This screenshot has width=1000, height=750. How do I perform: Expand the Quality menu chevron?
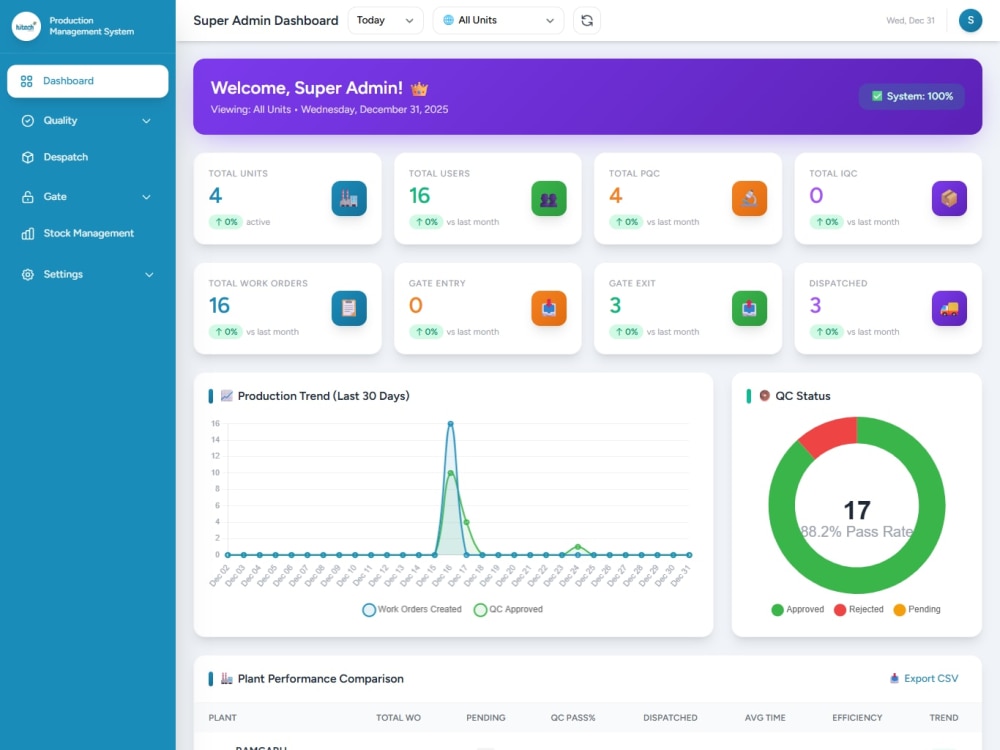click(x=146, y=121)
